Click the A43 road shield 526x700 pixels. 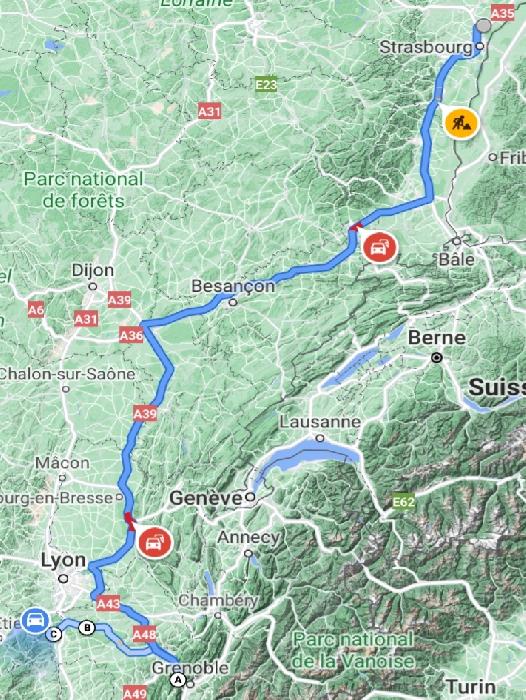[109, 604]
